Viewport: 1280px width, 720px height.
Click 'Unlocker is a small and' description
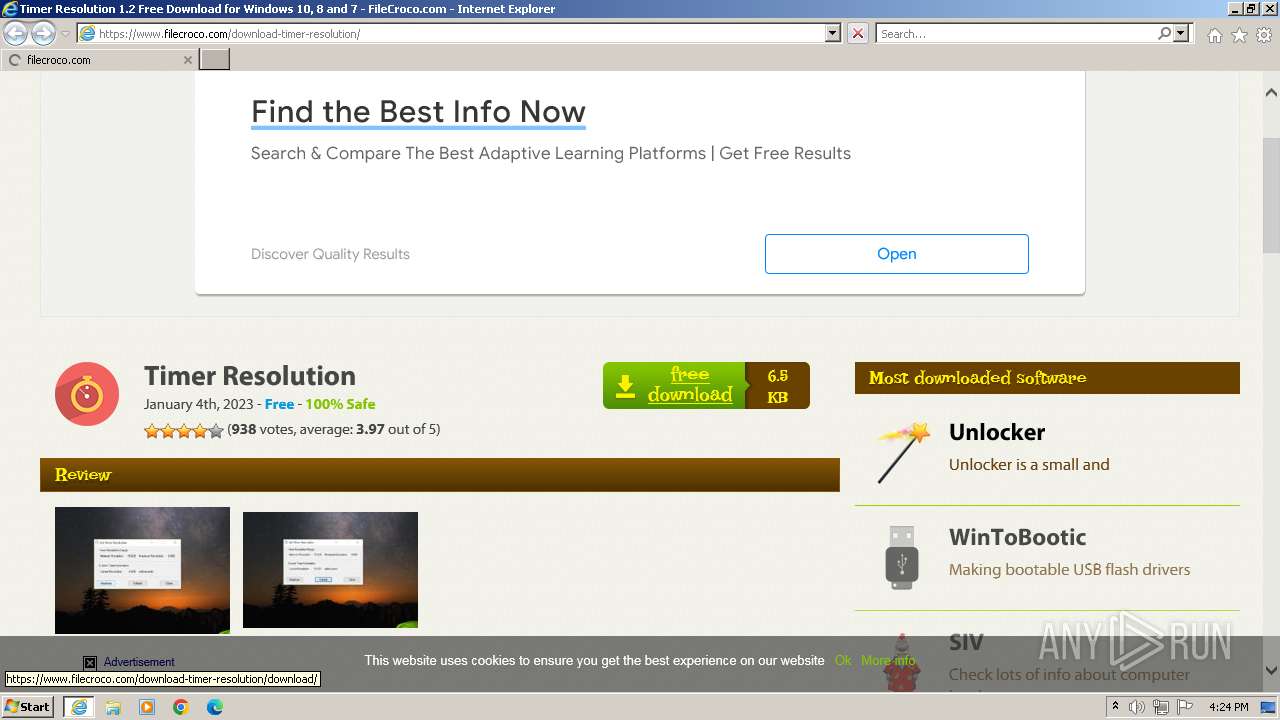[x=1029, y=464]
